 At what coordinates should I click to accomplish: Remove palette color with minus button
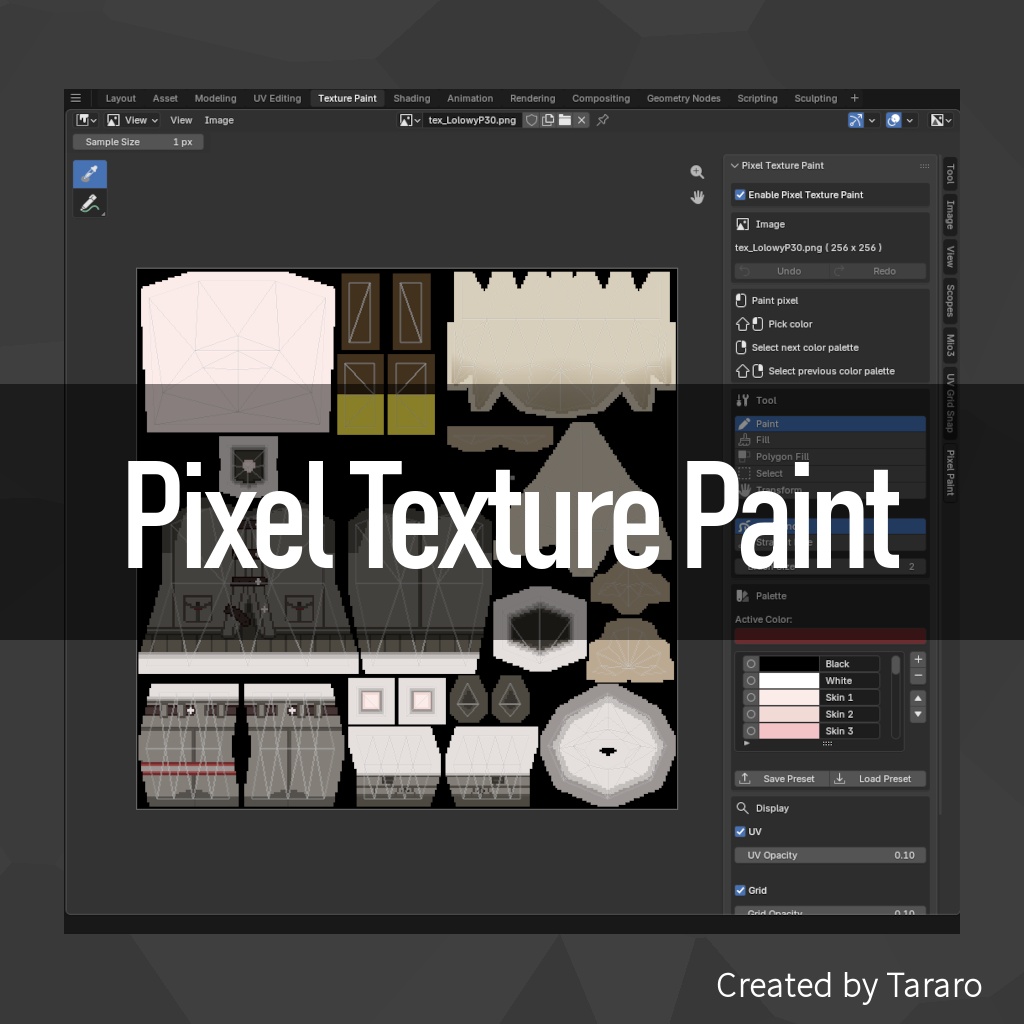pos(918,676)
